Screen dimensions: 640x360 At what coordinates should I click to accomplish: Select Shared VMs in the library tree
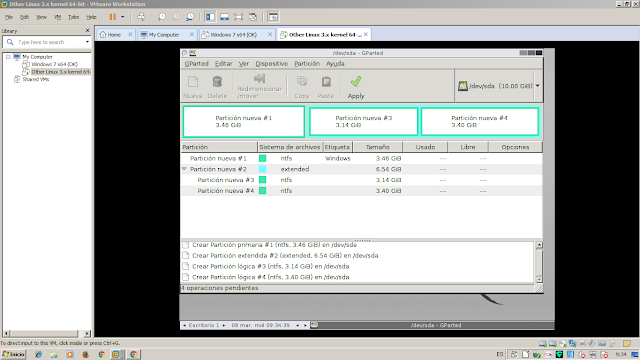pos(36,79)
